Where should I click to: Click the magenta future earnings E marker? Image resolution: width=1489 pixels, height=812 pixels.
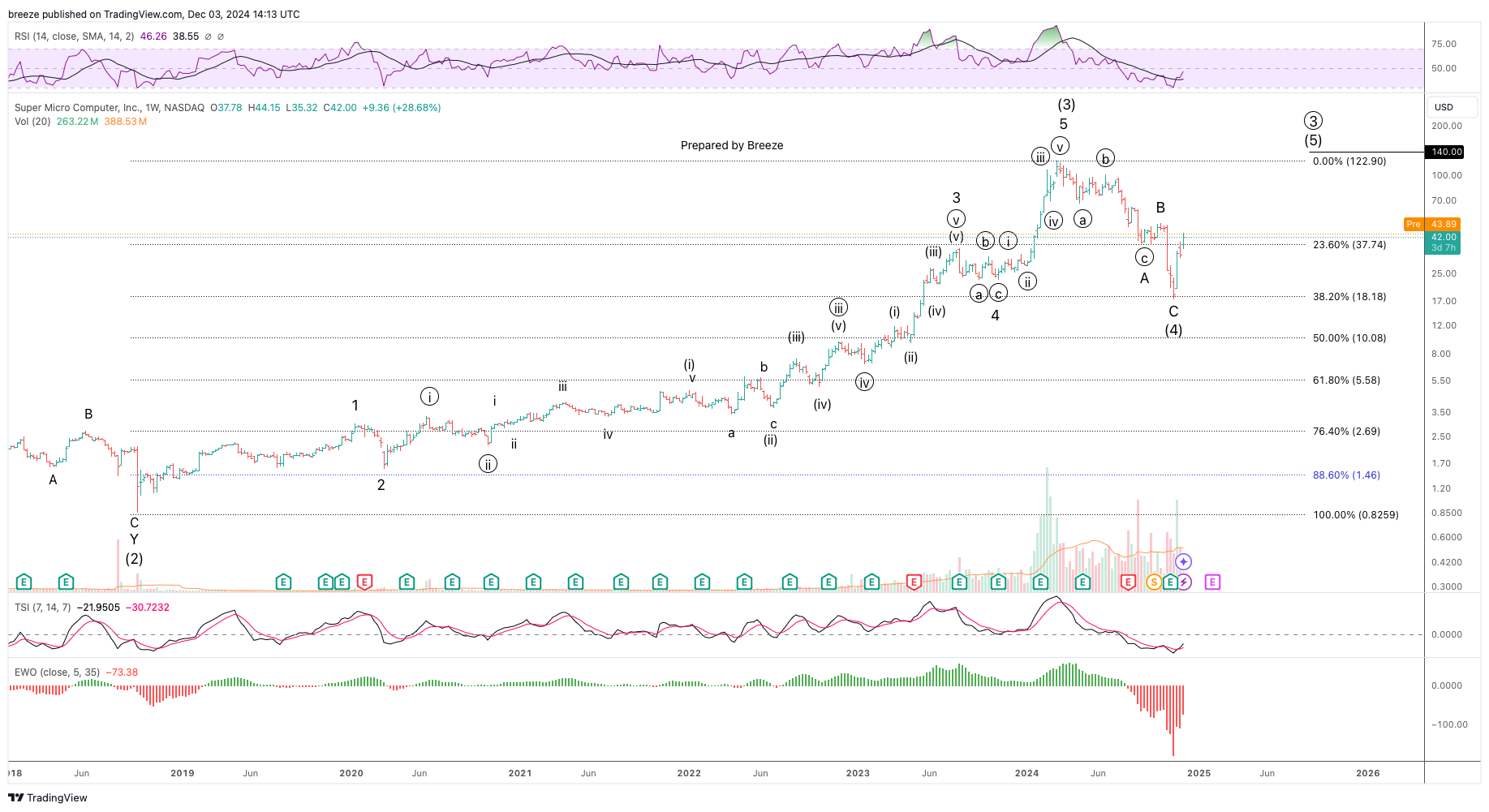tap(1212, 582)
